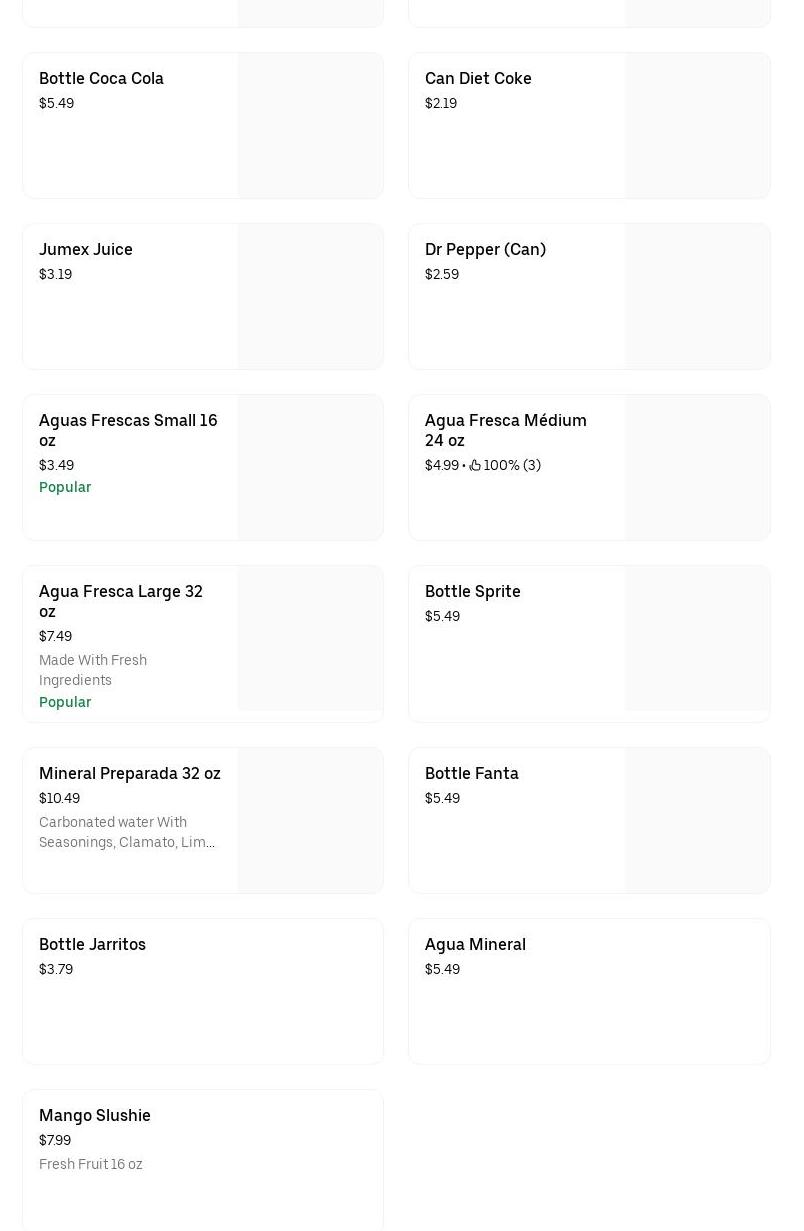Screen dimensions: 804x1231
Task: Open the Bottle Jarritos item
Action: pyautogui.click(x=92, y=944)
